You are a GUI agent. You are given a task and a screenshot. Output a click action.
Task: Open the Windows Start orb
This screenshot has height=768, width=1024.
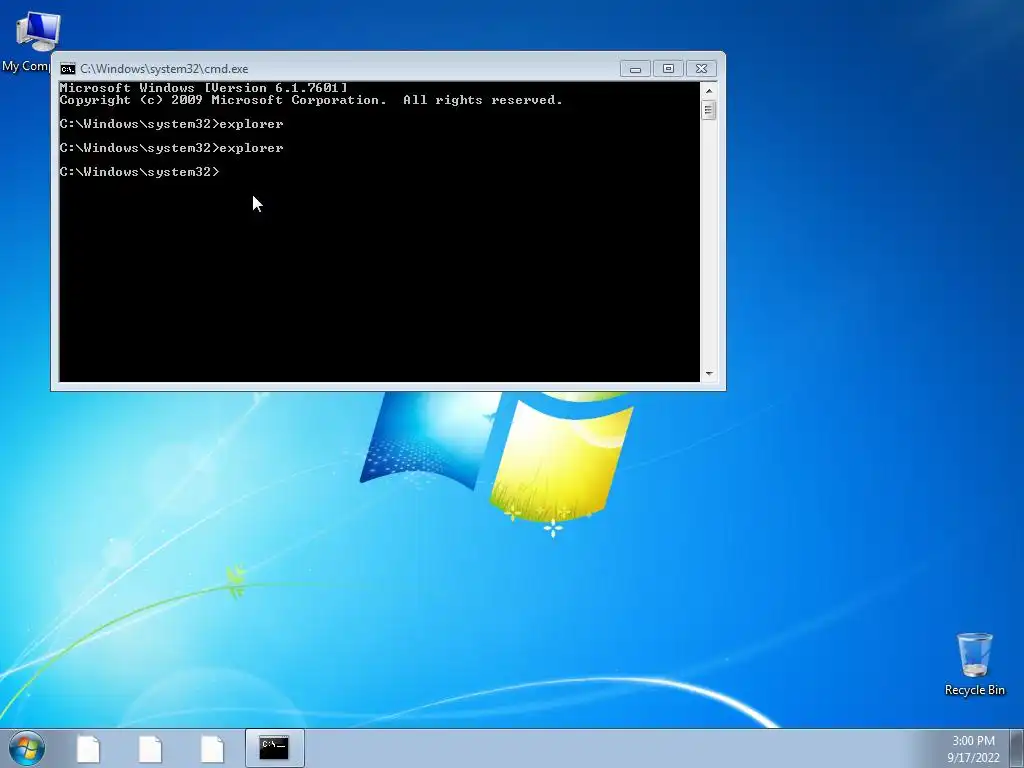tap(27, 748)
